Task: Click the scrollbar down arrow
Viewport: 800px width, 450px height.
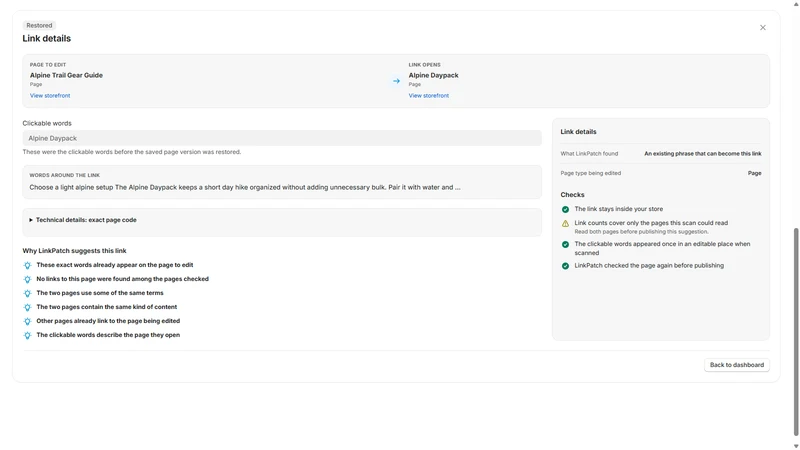Action: click(x=796, y=446)
